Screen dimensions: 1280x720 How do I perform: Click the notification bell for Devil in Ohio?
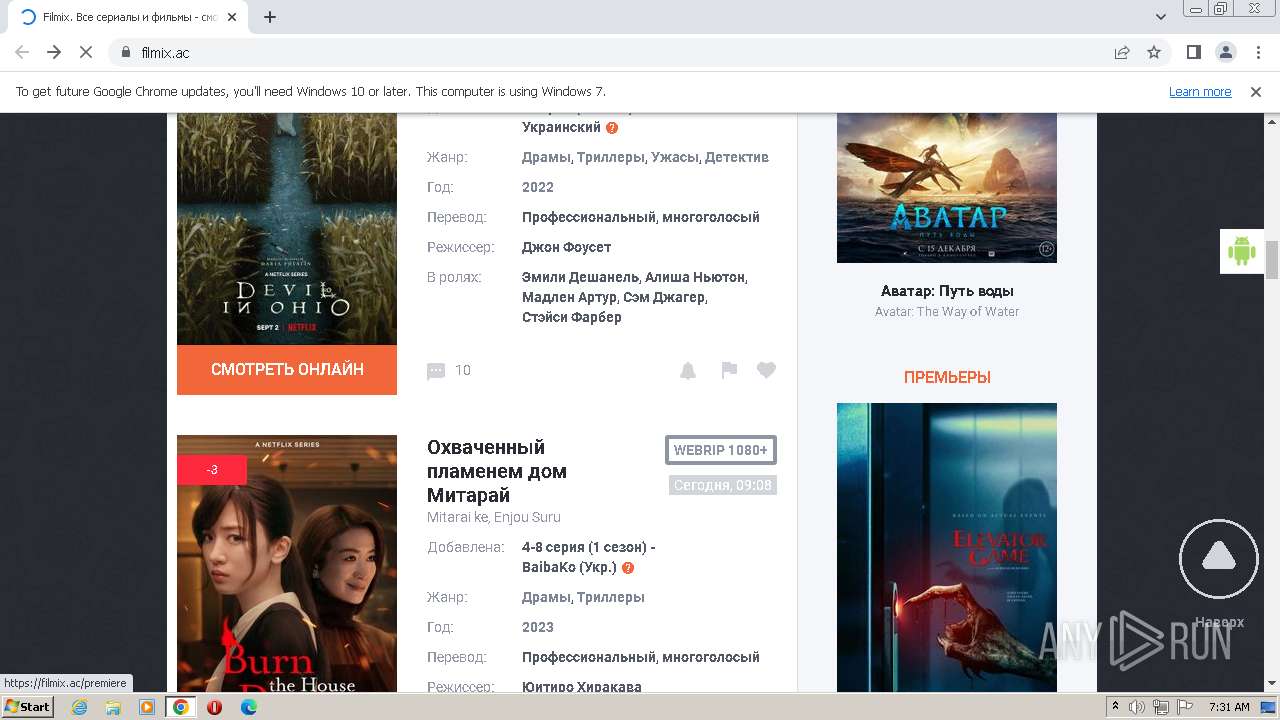point(688,371)
